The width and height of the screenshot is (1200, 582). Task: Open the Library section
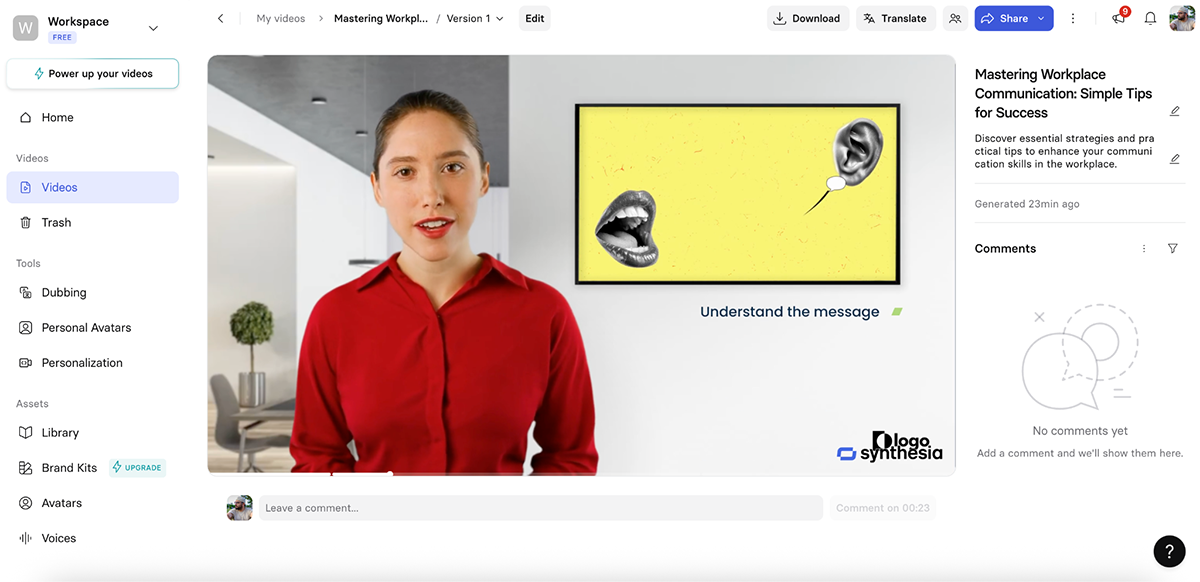pyautogui.click(x=60, y=433)
